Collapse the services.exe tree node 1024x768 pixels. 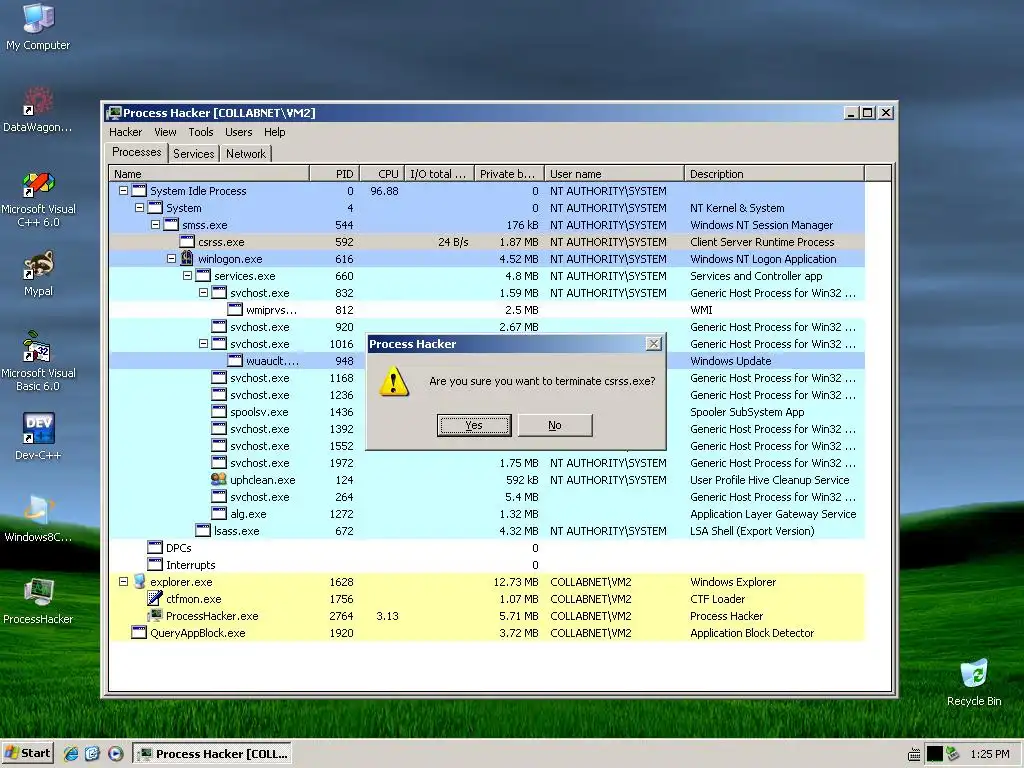coord(187,276)
